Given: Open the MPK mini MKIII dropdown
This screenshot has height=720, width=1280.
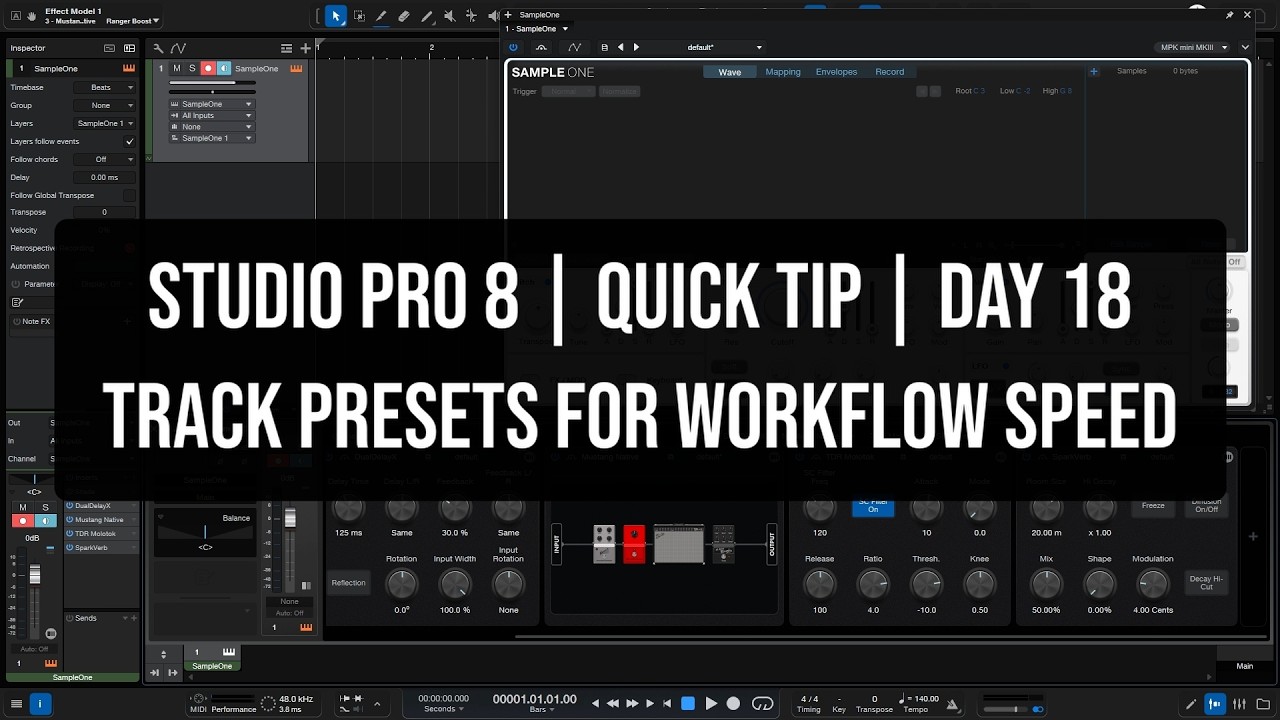Looking at the screenshot, I should (1193, 47).
